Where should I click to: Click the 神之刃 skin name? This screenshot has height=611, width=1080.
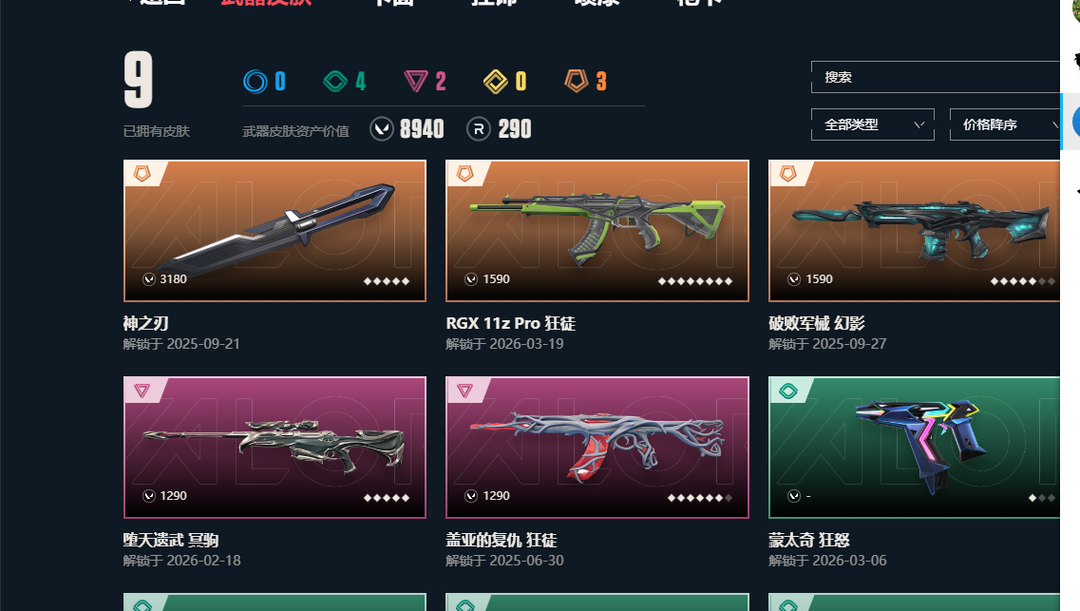(146, 323)
